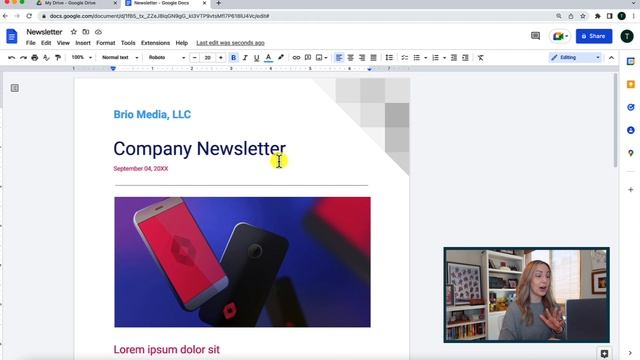The width and height of the screenshot is (640, 360).
Task: Click the Add comment toolbar icon
Action: pyautogui.click(x=308, y=58)
